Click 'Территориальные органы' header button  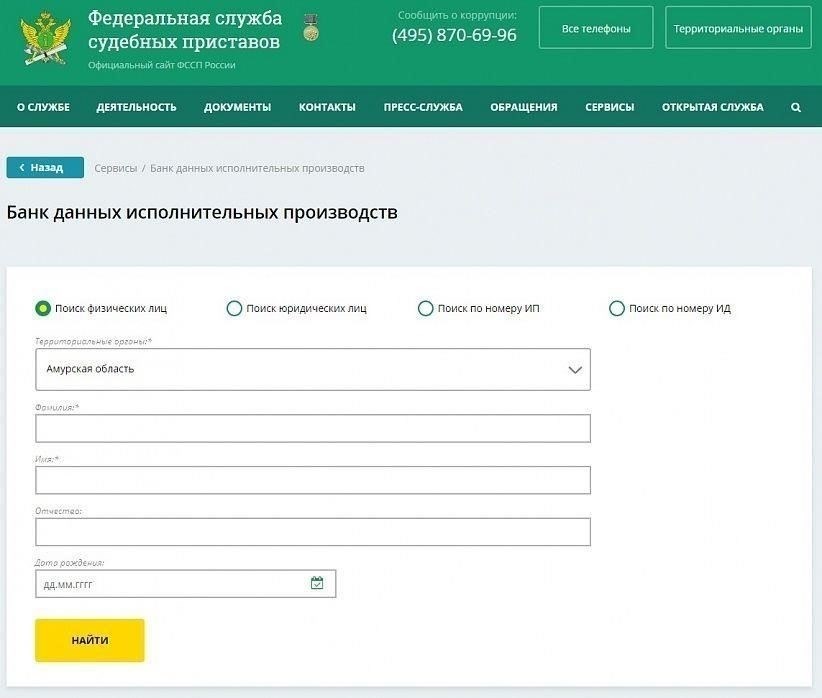pos(738,28)
